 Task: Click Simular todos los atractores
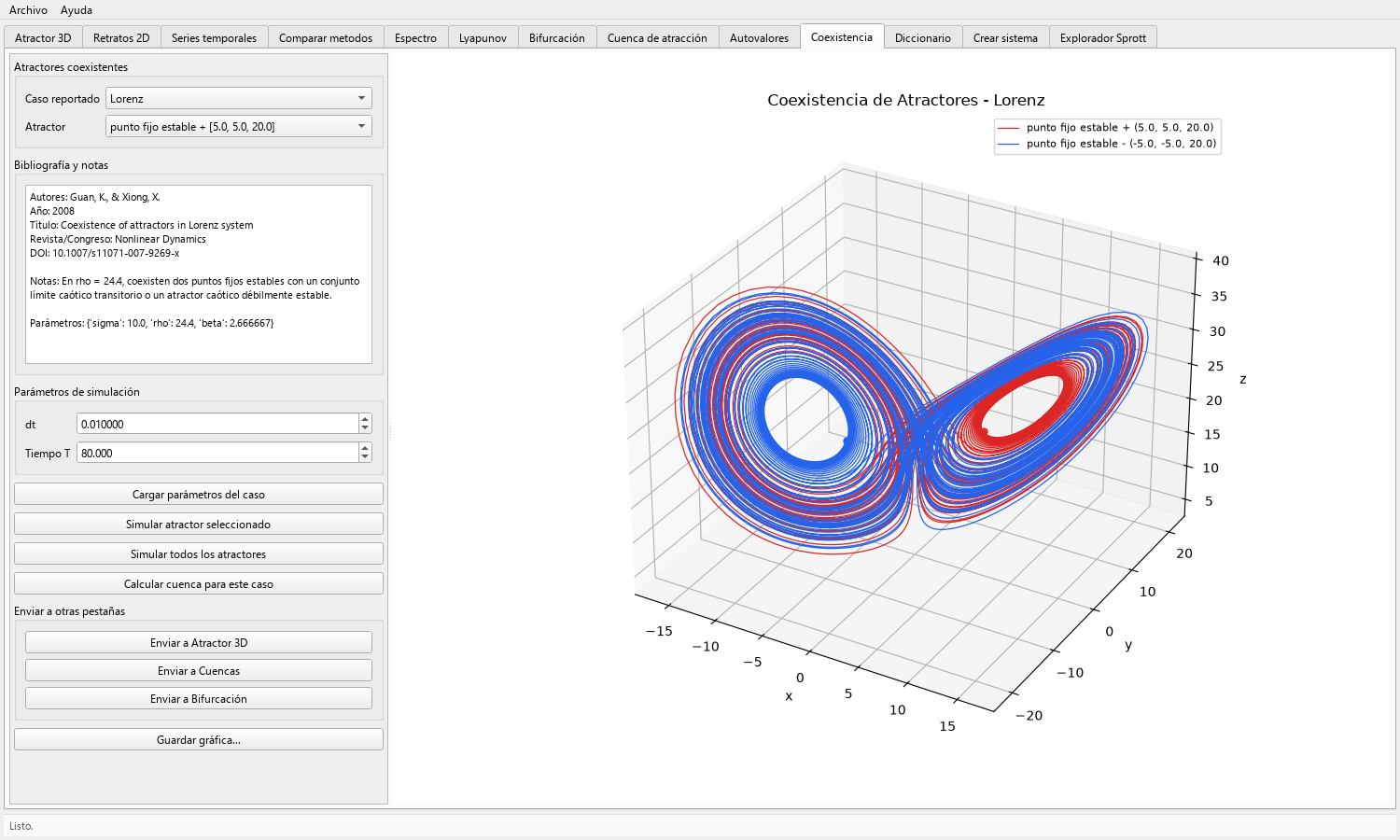[199, 553]
